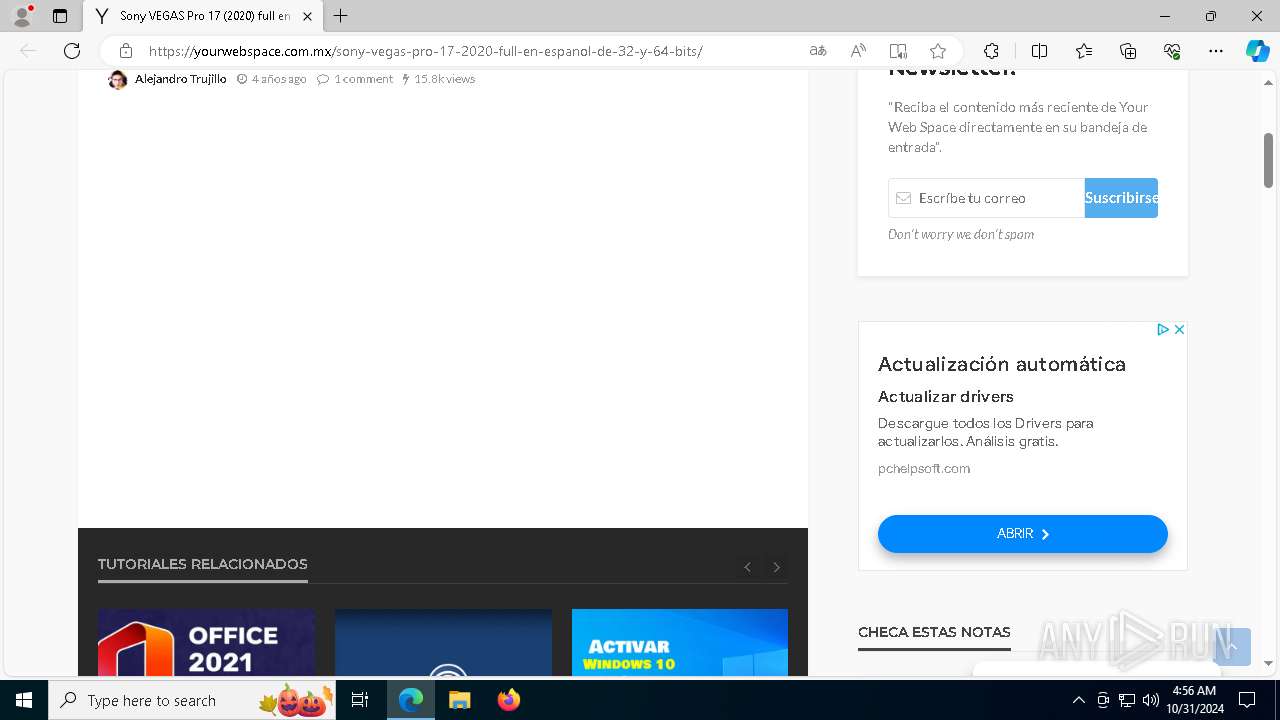Show next related tutorials

pos(776,567)
